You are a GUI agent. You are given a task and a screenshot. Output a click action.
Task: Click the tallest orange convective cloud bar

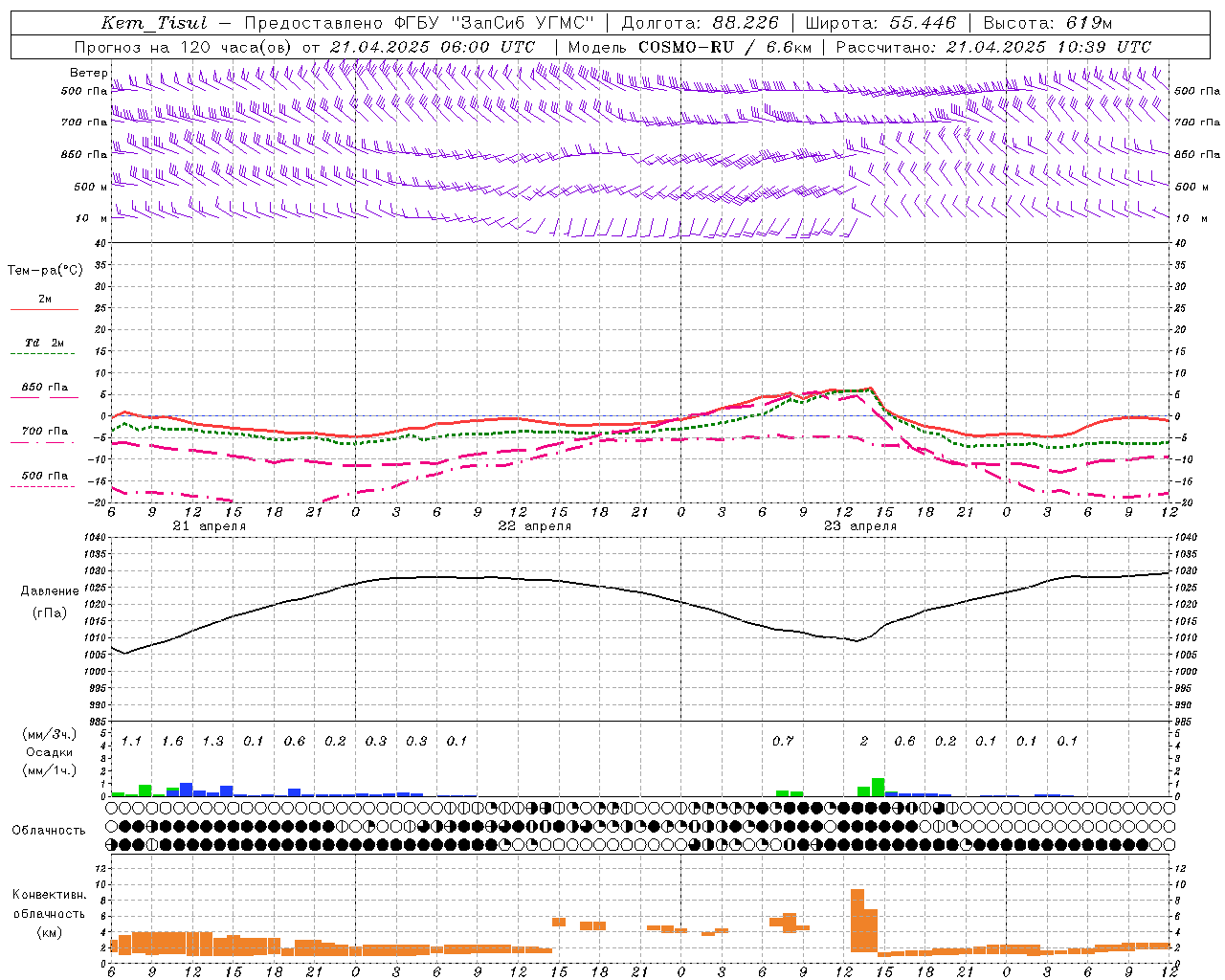pyautogui.click(x=857, y=921)
